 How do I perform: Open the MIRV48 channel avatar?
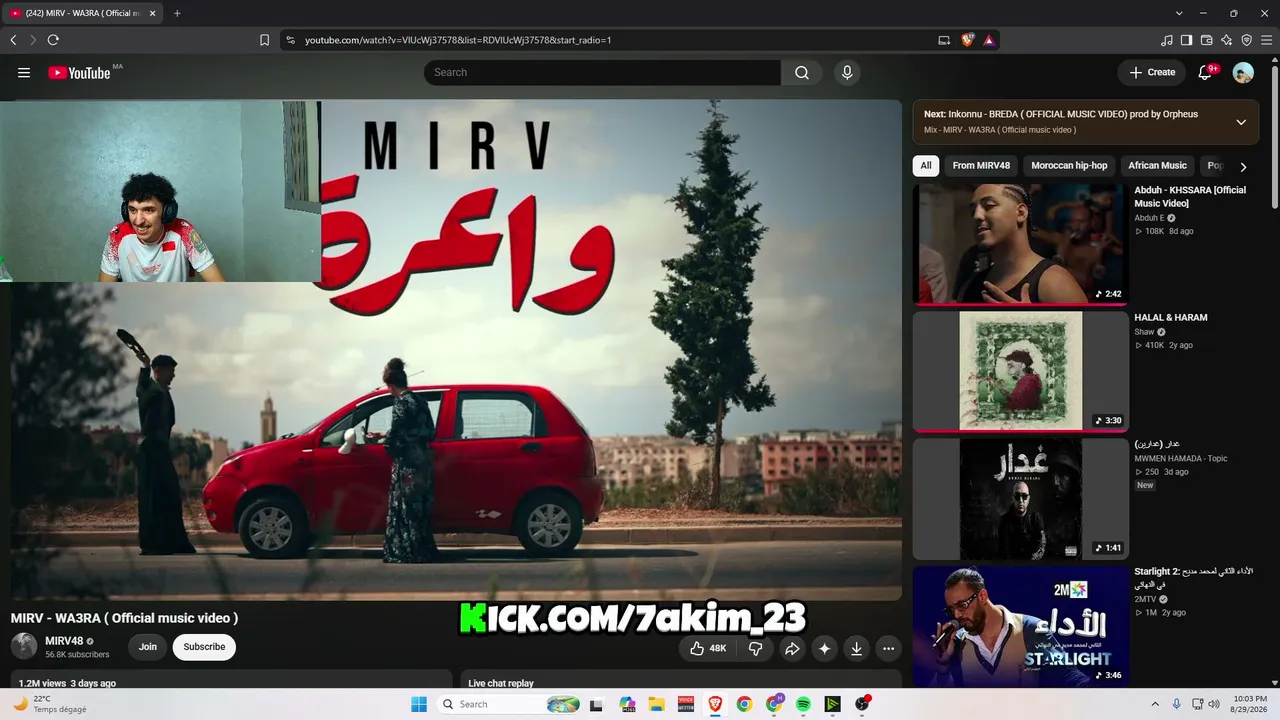pos(24,646)
